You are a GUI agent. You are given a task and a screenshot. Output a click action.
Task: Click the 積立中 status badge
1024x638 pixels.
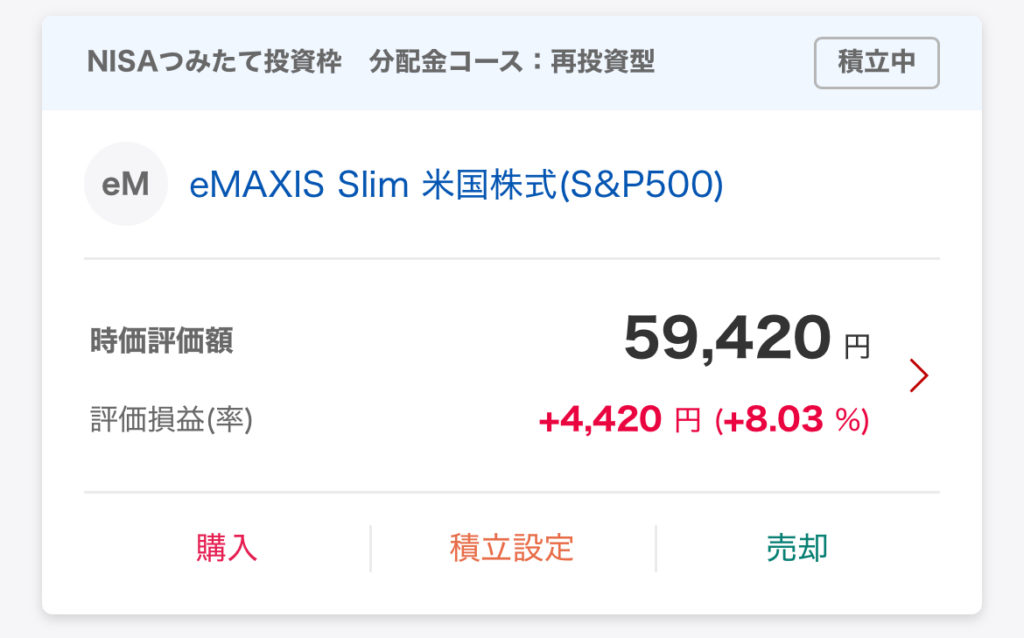(x=876, y=63)
